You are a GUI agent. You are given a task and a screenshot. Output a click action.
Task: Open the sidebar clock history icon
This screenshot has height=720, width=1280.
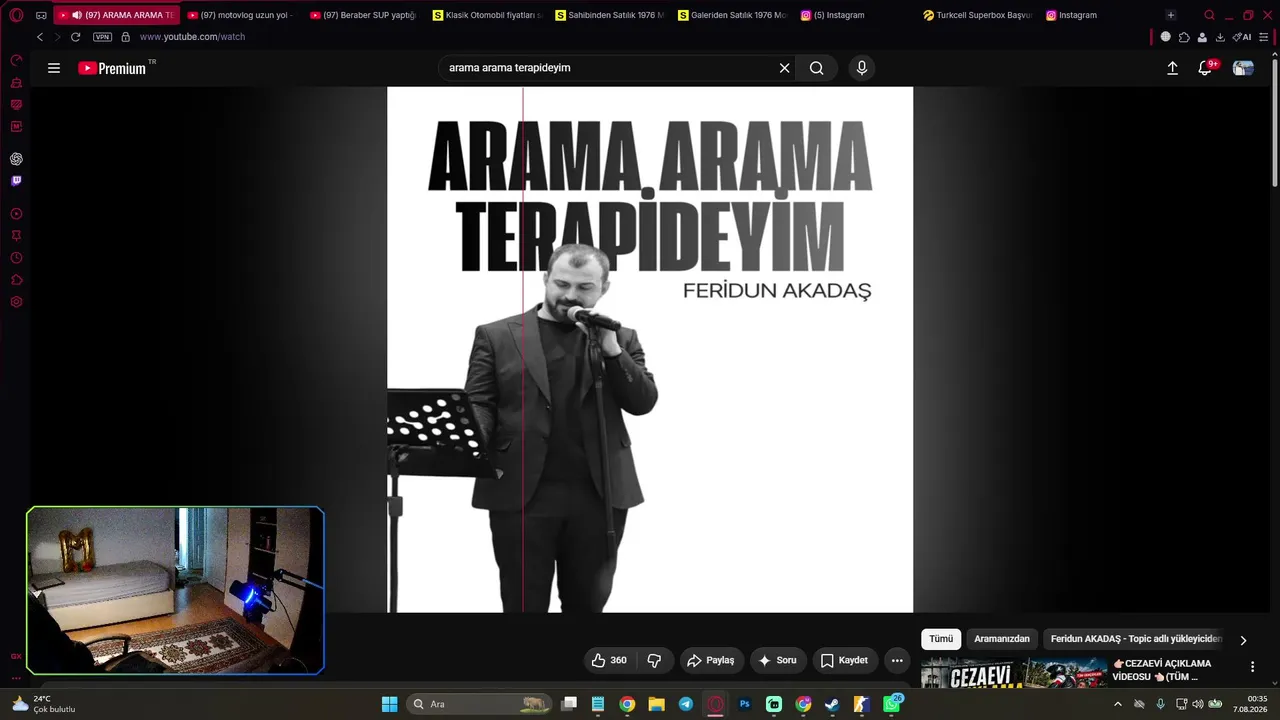tap(16, 258)
